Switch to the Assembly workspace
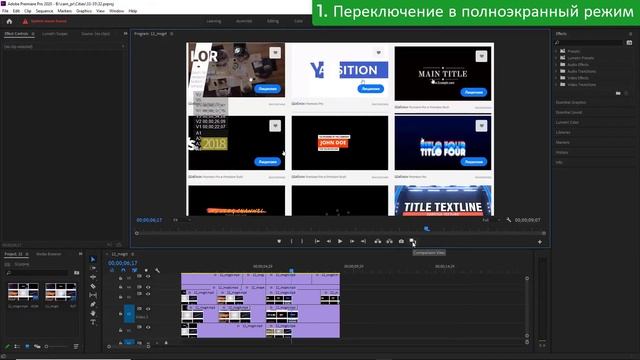The width and height of the screenshot is (640, 360). tap(244, 21)
